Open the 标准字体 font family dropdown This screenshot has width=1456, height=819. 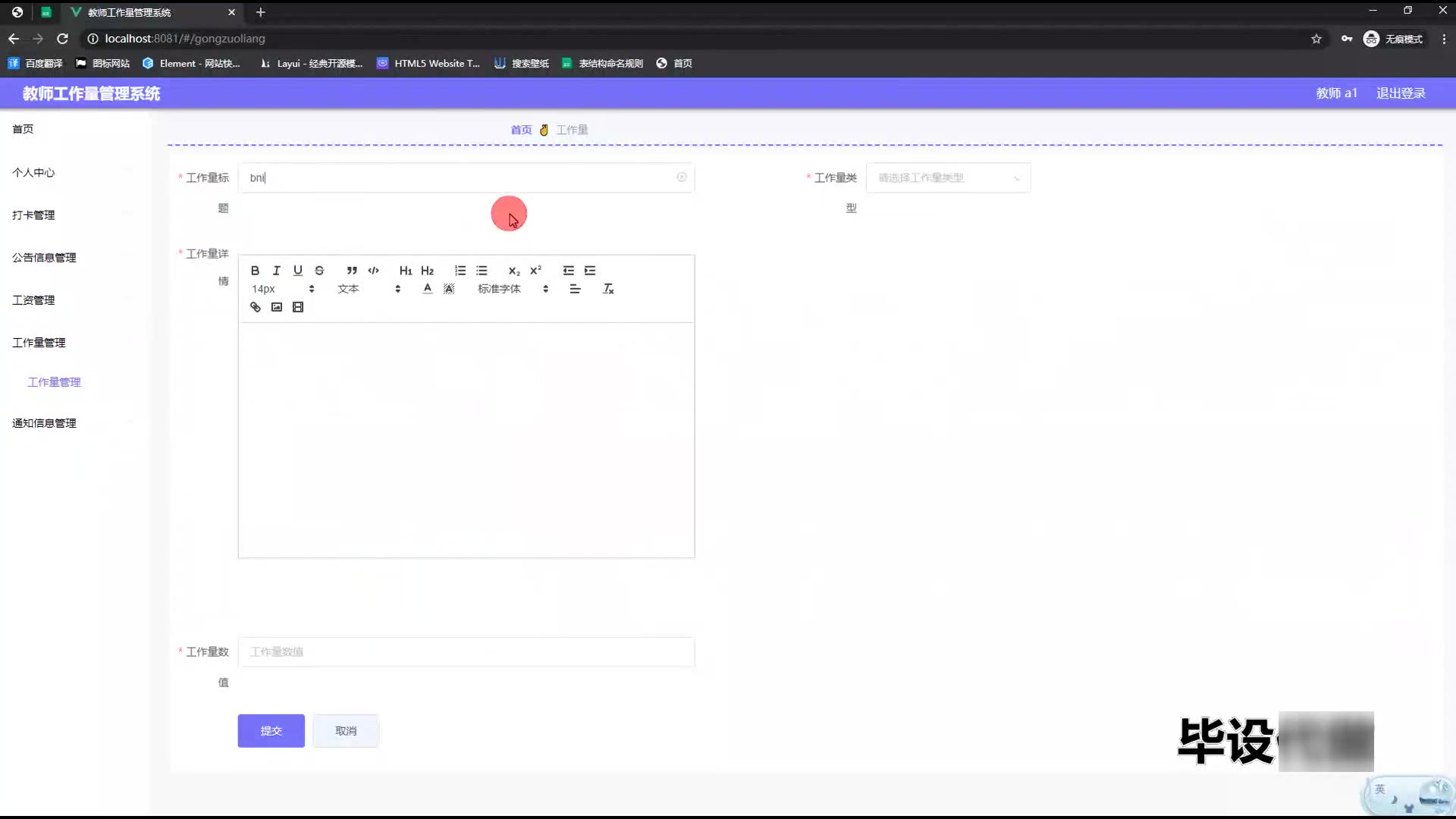point(513,289)
